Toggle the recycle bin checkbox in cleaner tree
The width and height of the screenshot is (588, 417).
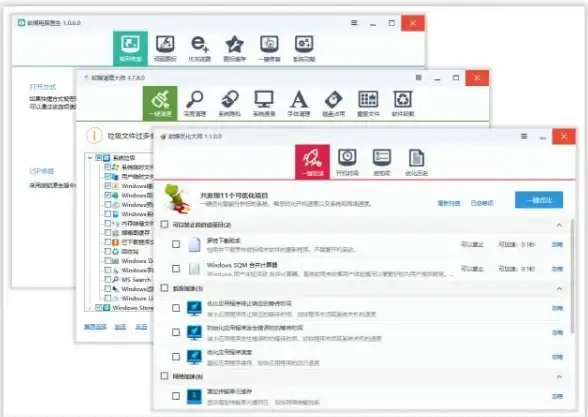(x=108, y=251)
